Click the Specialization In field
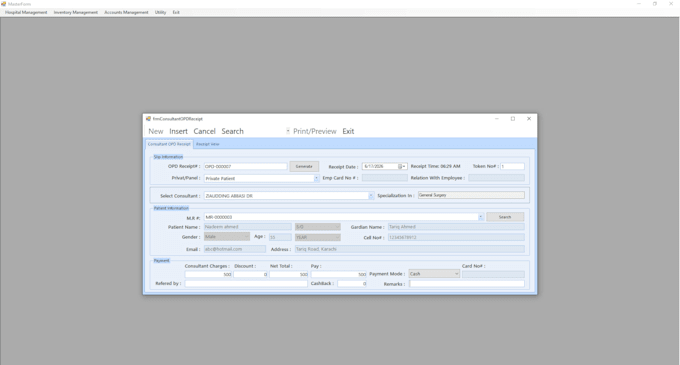 pyautogui.click(x=471, y=195)
